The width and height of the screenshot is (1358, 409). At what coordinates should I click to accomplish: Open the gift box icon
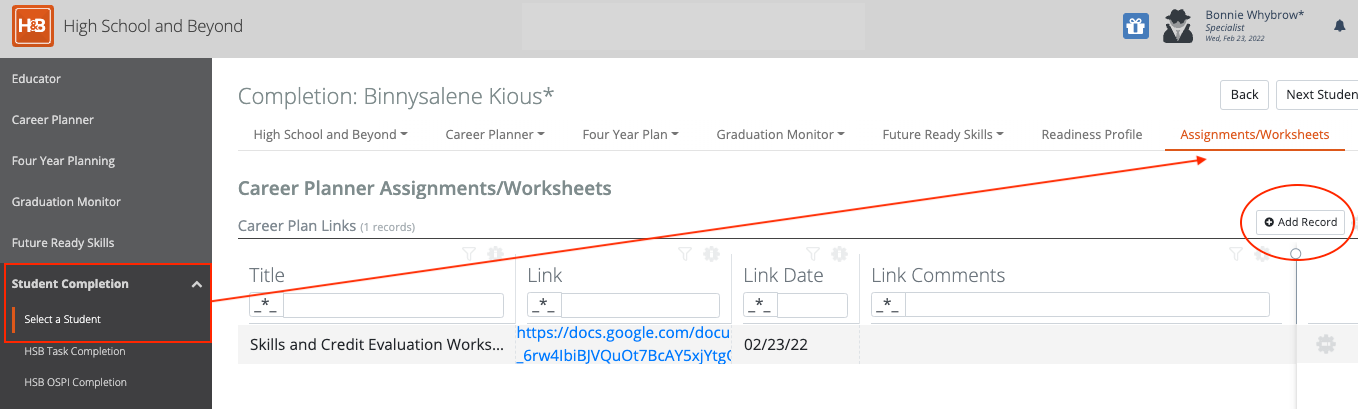(1135, 27)
